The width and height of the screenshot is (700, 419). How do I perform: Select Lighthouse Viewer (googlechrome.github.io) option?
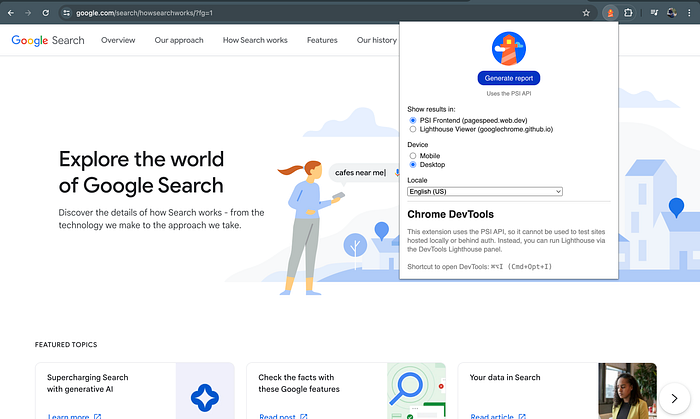(x=412, y=129)
